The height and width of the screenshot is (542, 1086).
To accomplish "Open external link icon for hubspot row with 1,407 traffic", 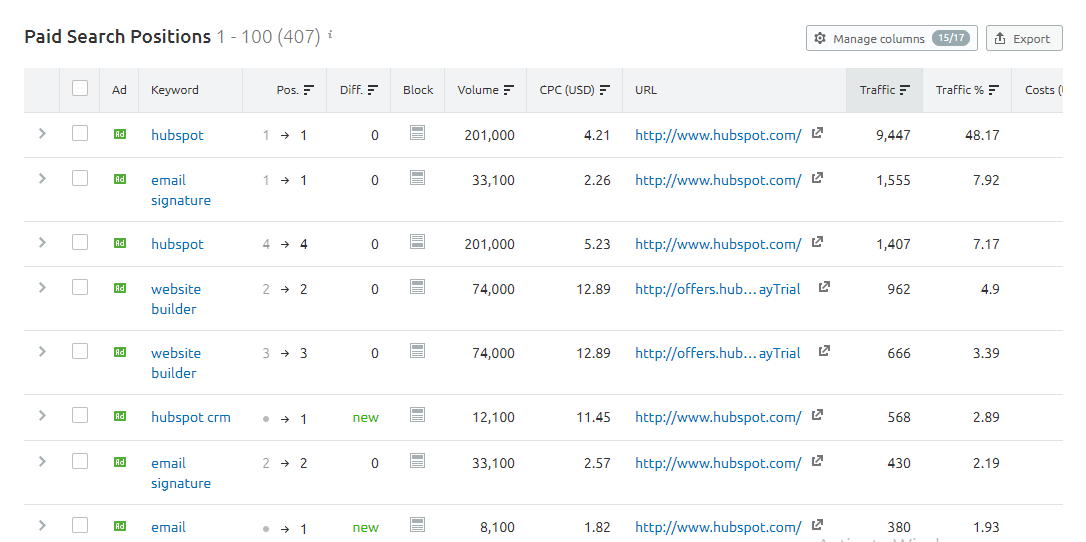I will (817, 242).
